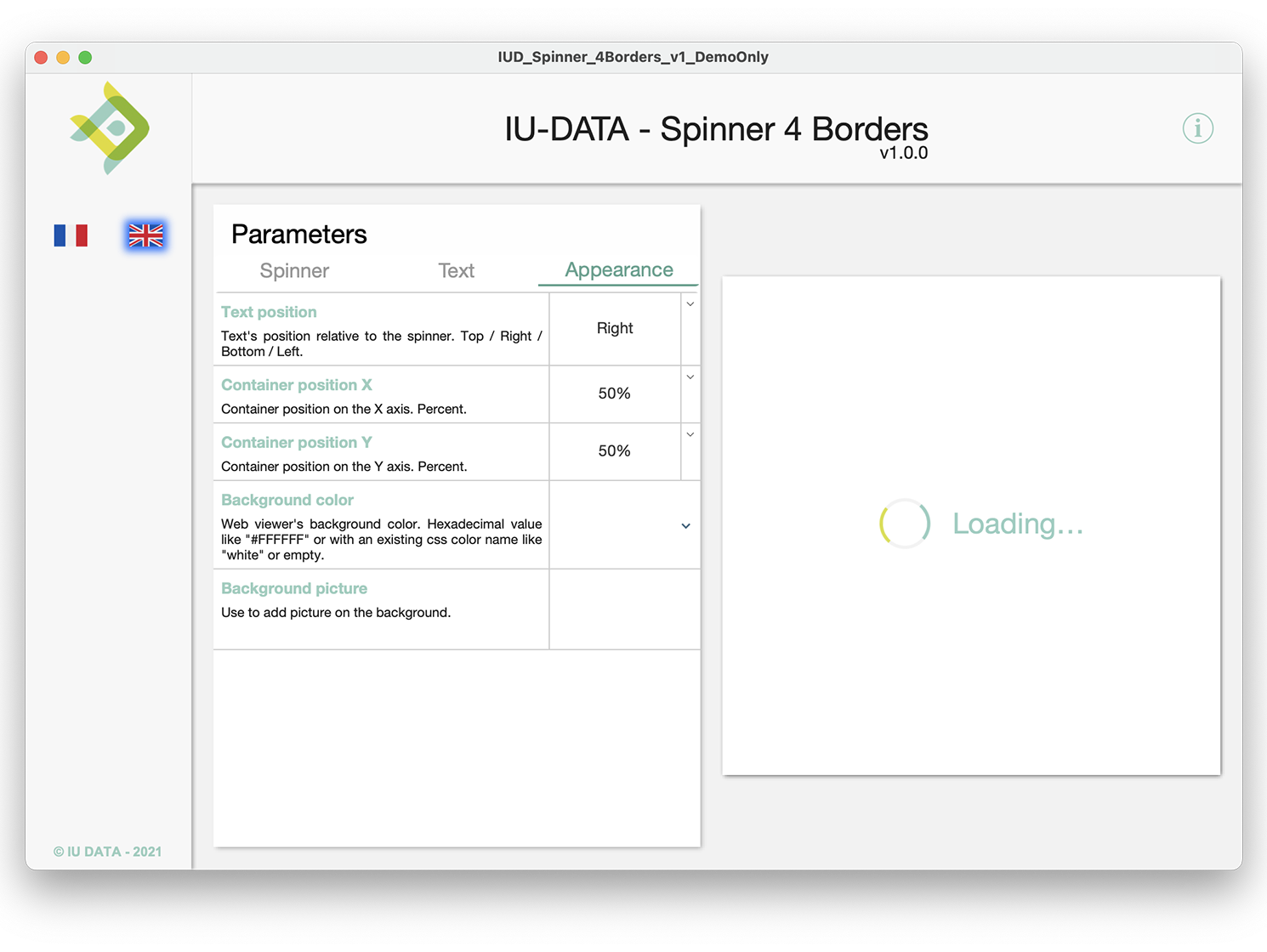Open the Text parameters tab

pyautogui.click(x=456, y=270)
